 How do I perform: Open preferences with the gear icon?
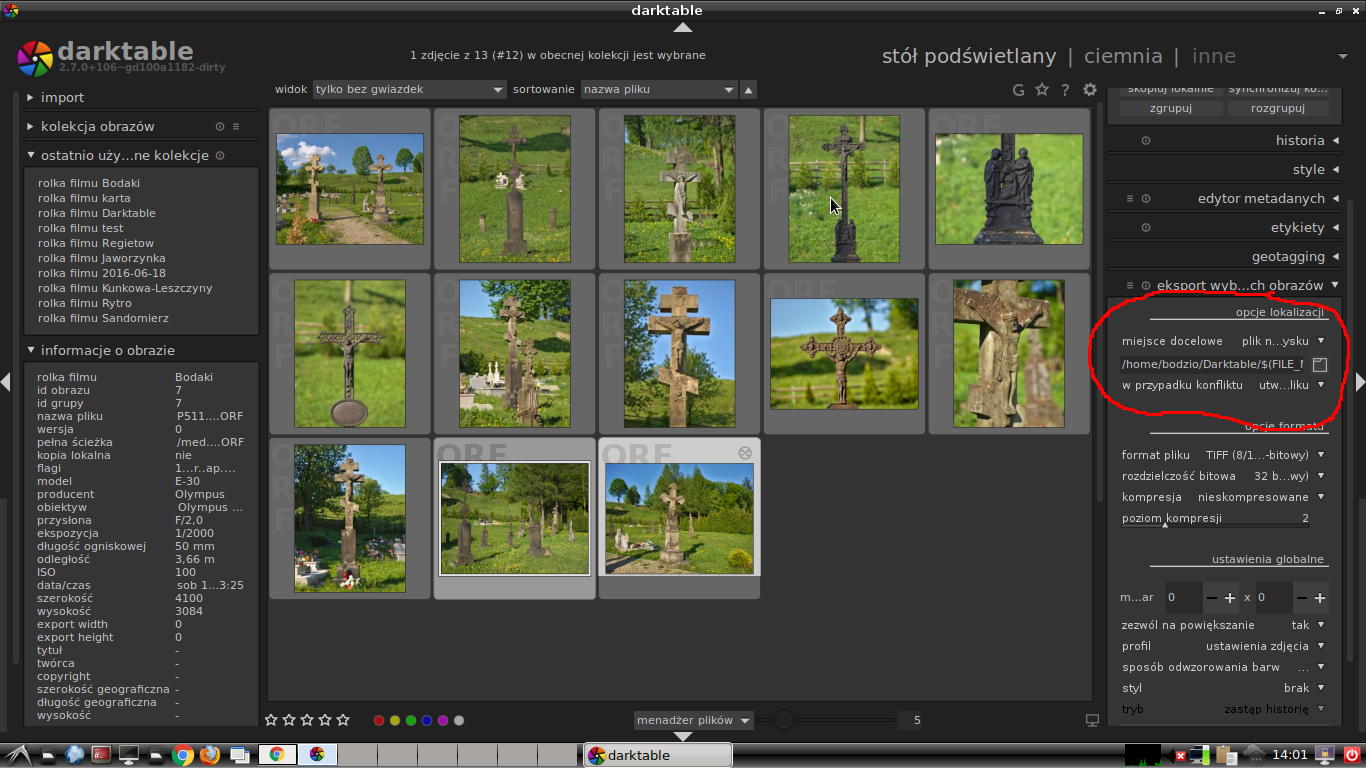pos(1090,90)
